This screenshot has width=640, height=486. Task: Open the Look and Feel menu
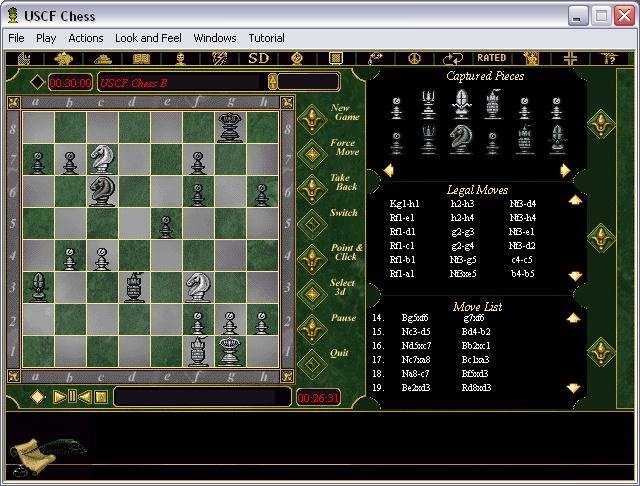[x=148, y=38]
